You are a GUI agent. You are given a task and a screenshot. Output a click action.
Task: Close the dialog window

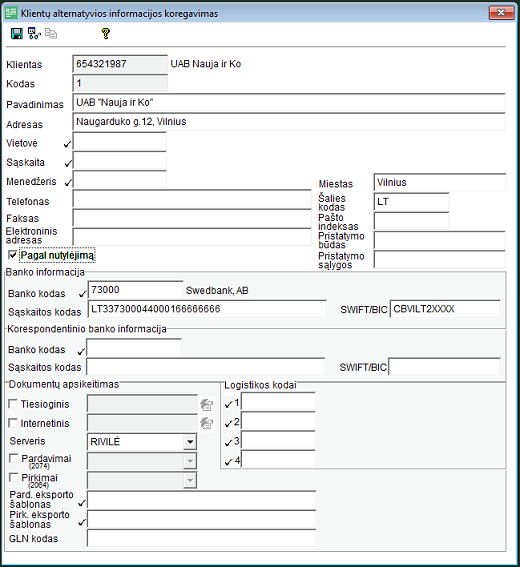pos(501,13)
